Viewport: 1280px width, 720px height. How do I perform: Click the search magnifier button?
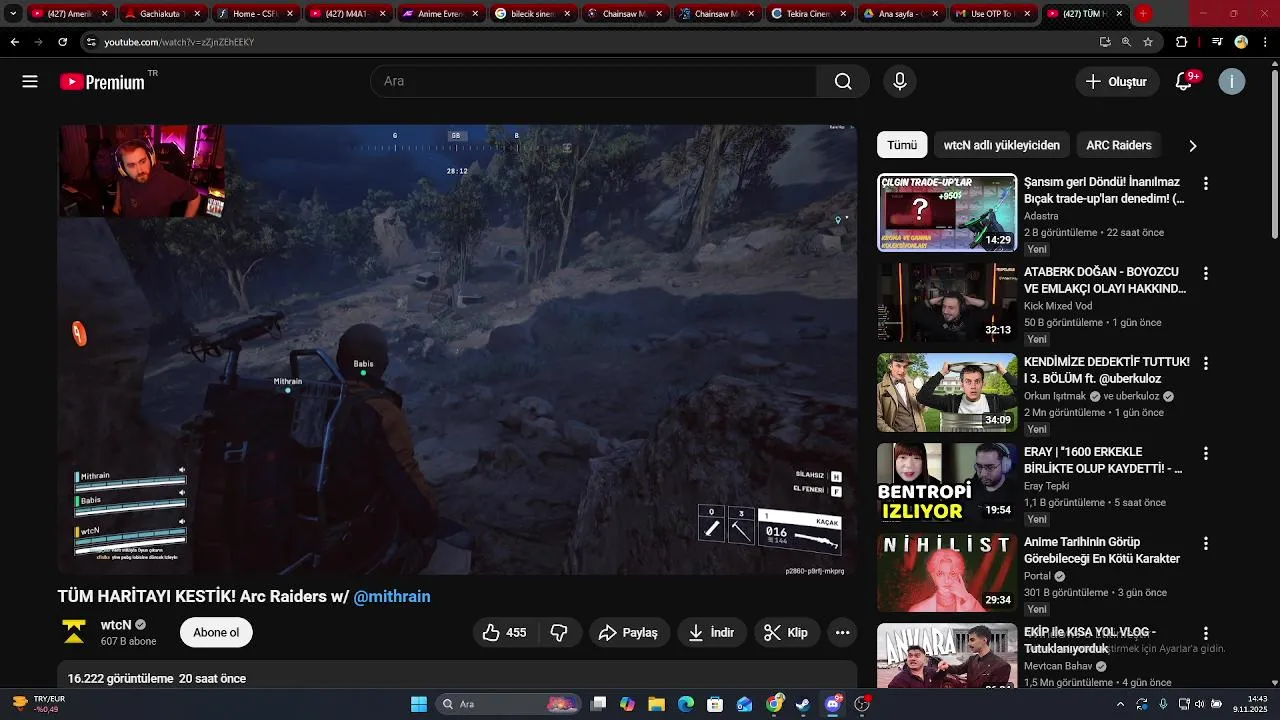click(x=843, y=82)
